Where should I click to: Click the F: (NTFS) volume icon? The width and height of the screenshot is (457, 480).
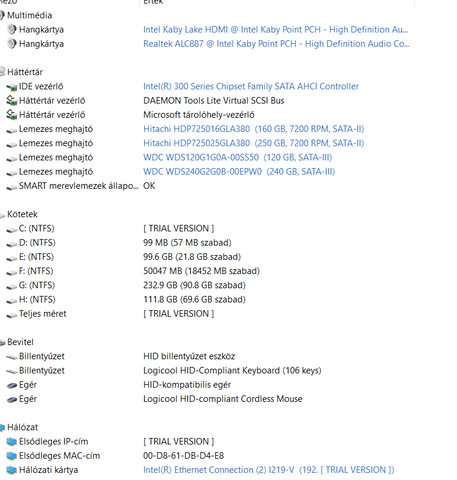pyautogui.click(x=12, y=273)
